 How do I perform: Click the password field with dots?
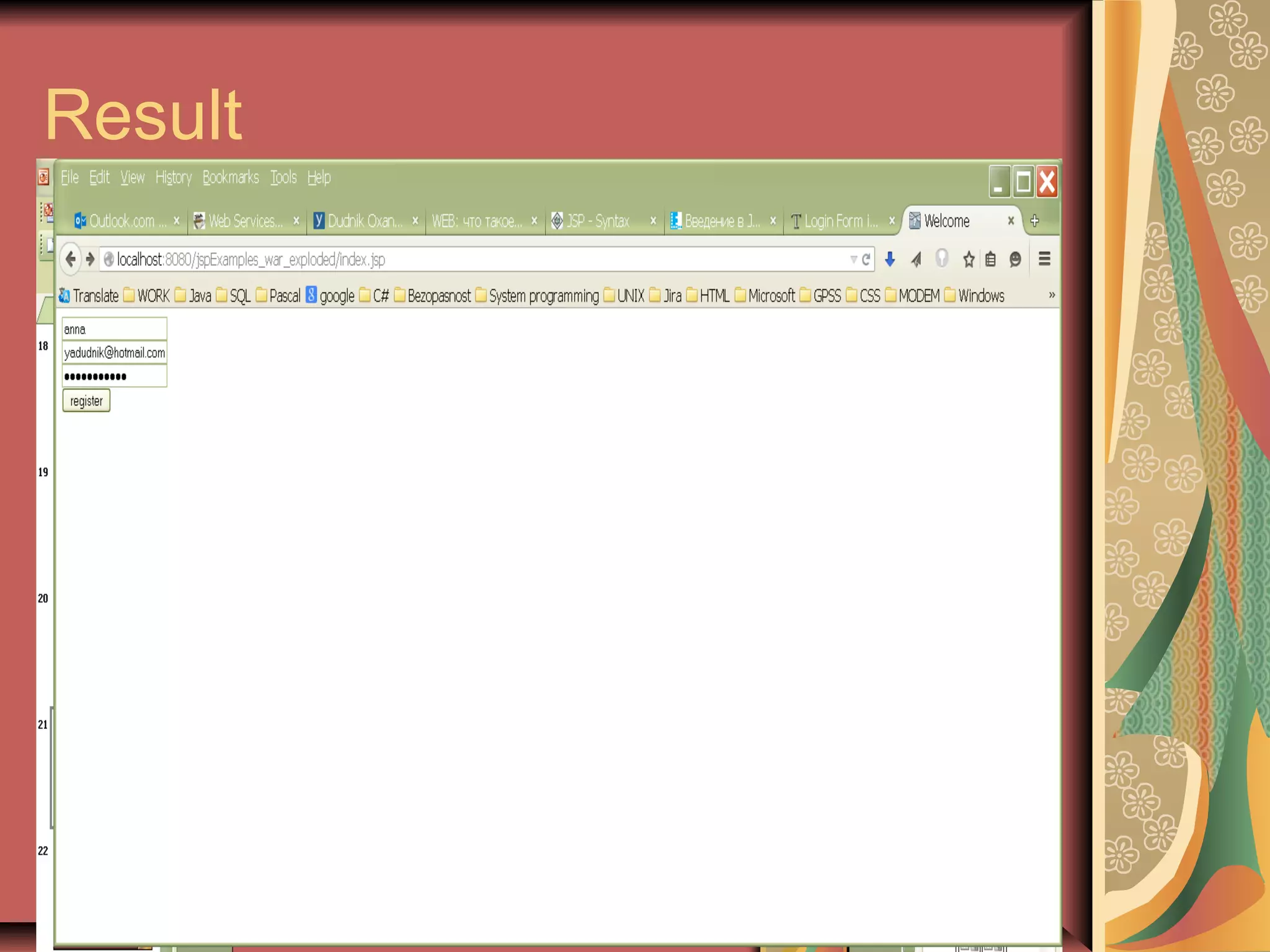pyautogui.click(x=114, y=376)
